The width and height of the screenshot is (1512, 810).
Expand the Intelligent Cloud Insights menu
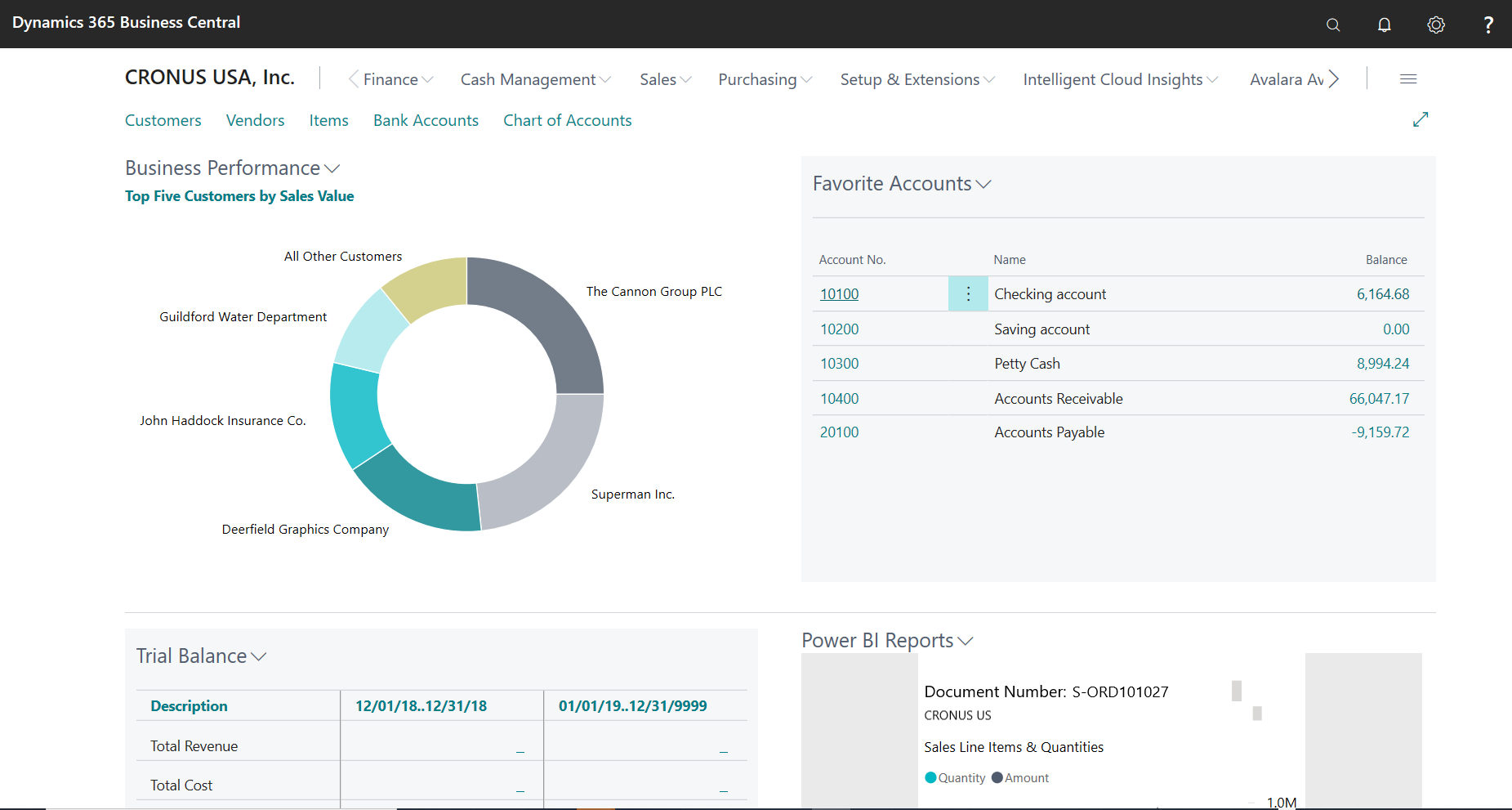tap(1121, 79)
